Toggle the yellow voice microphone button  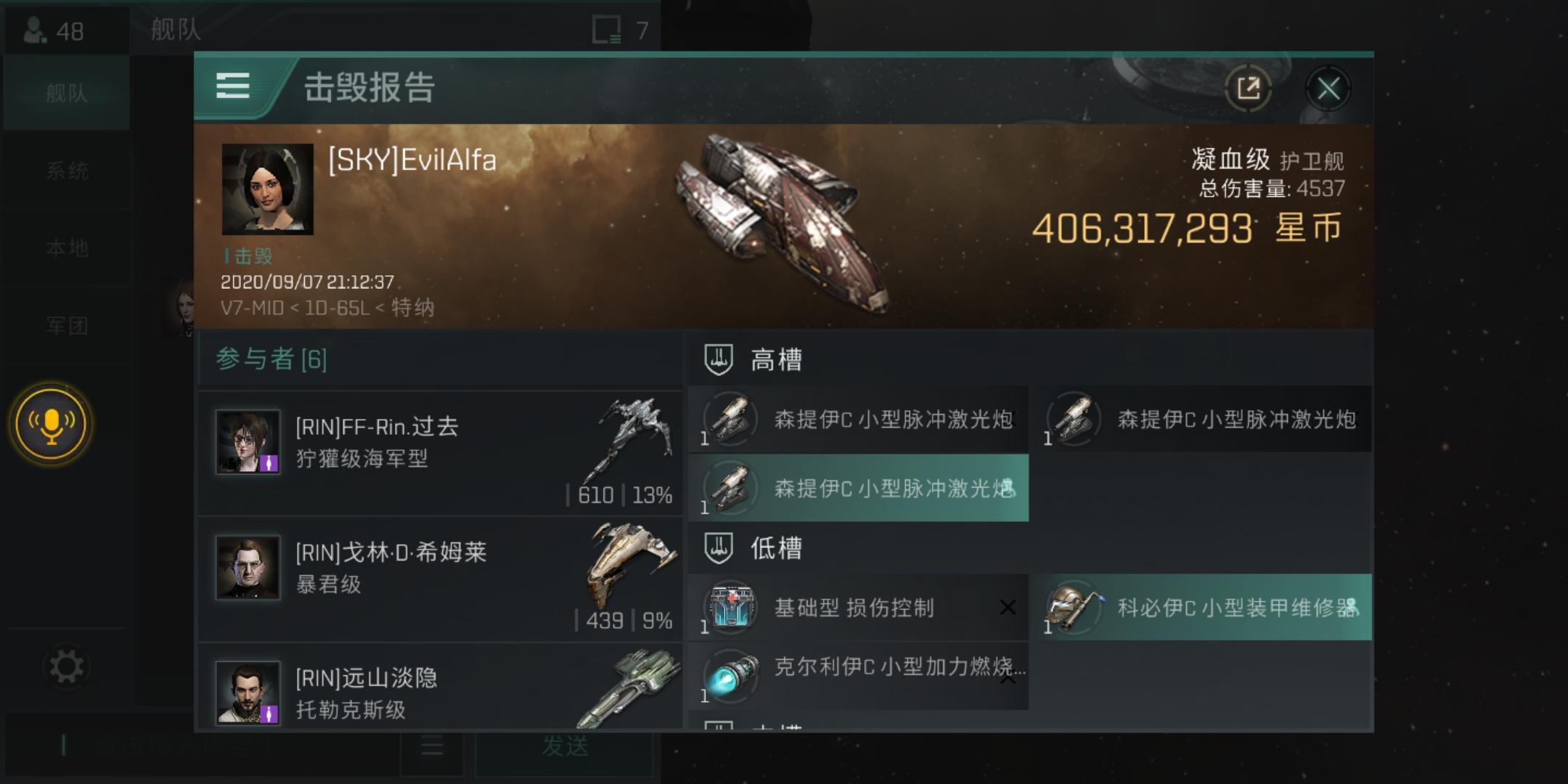click(x=51, y=423)
